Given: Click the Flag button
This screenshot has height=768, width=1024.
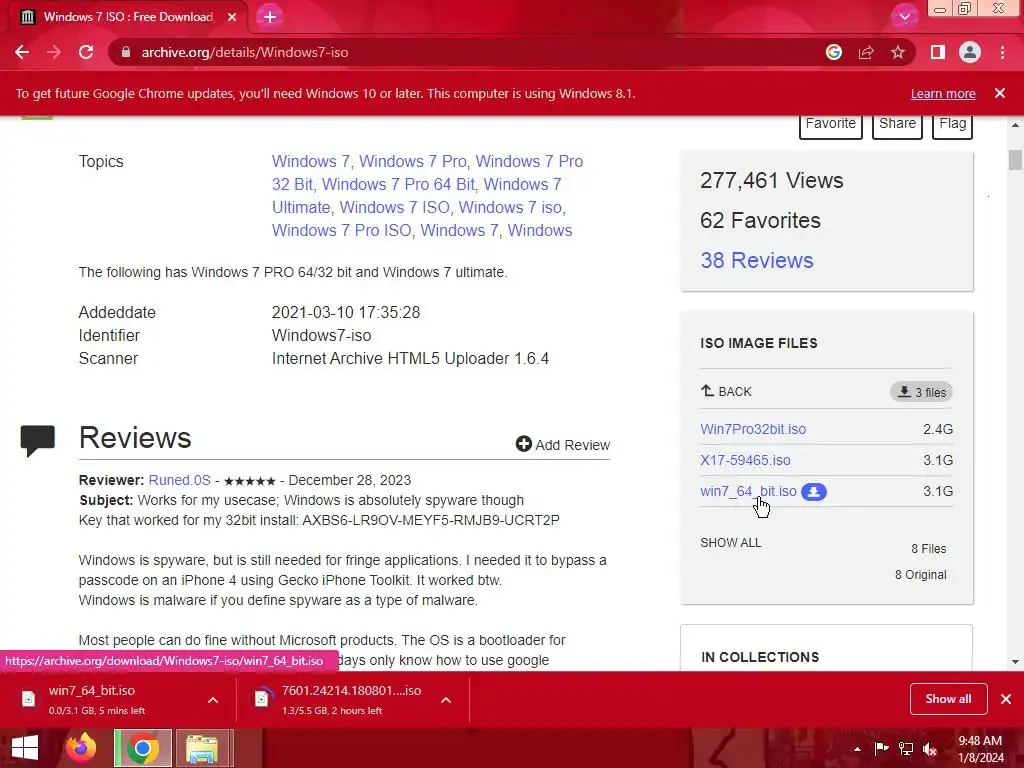Looking at the screenshot, I should (x=953, y=125).
